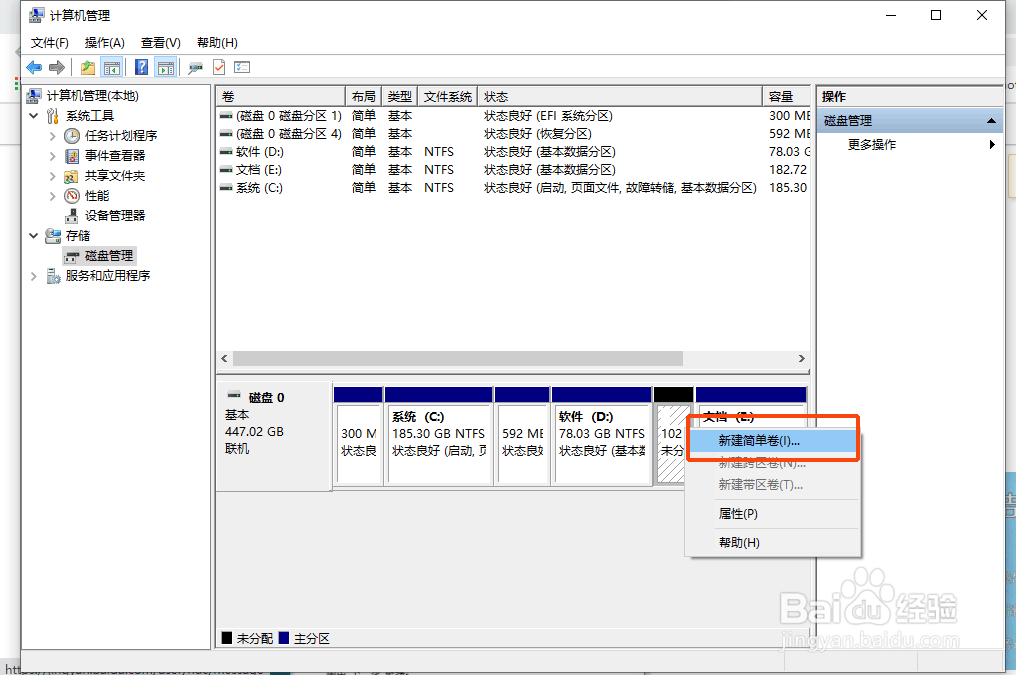Click the System Tools wrench icon
Screen dimensions: 1016x675
tap(53, 116)
